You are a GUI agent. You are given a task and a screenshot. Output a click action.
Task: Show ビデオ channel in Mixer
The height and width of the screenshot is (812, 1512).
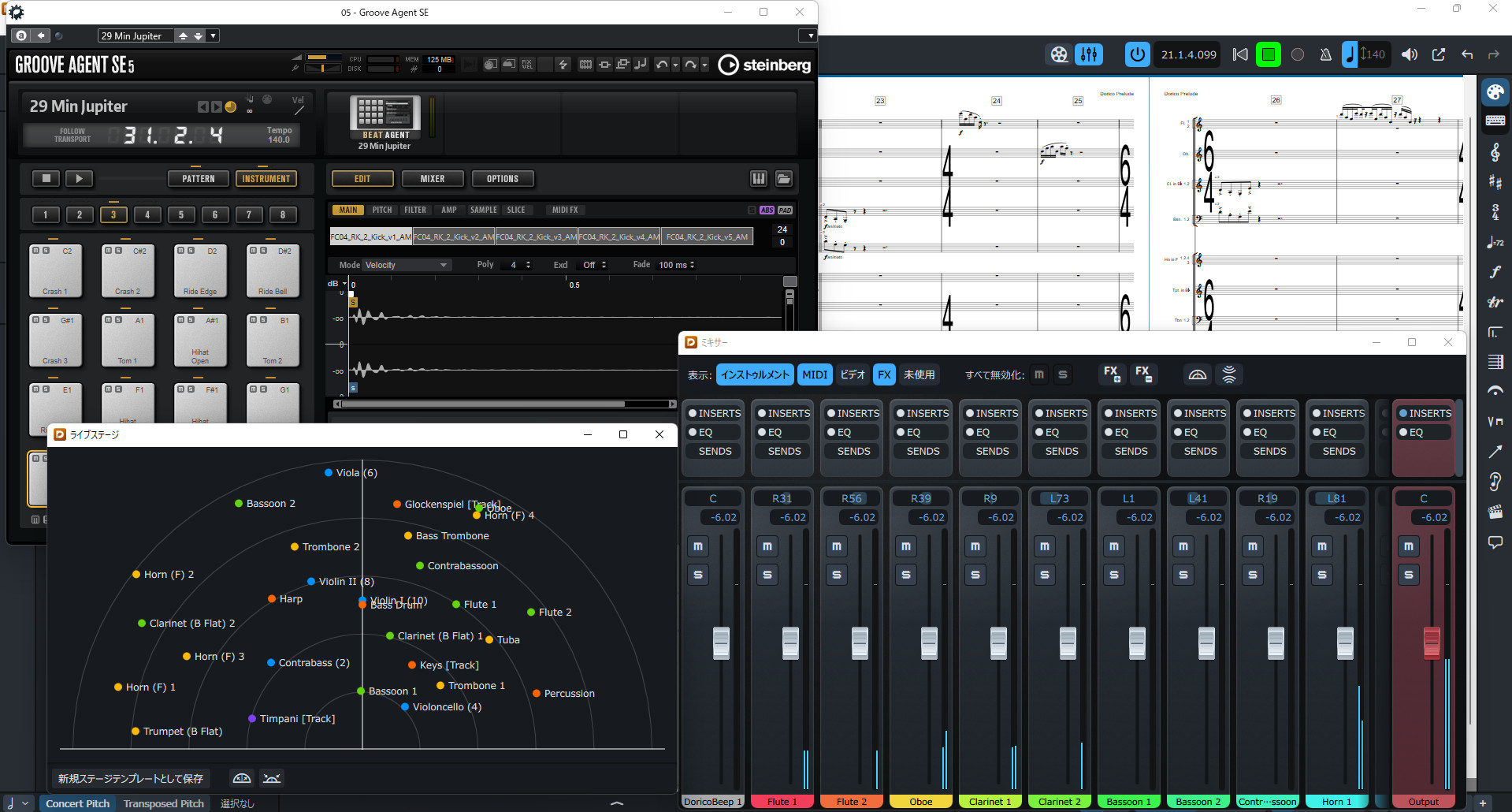click(853, 374)
